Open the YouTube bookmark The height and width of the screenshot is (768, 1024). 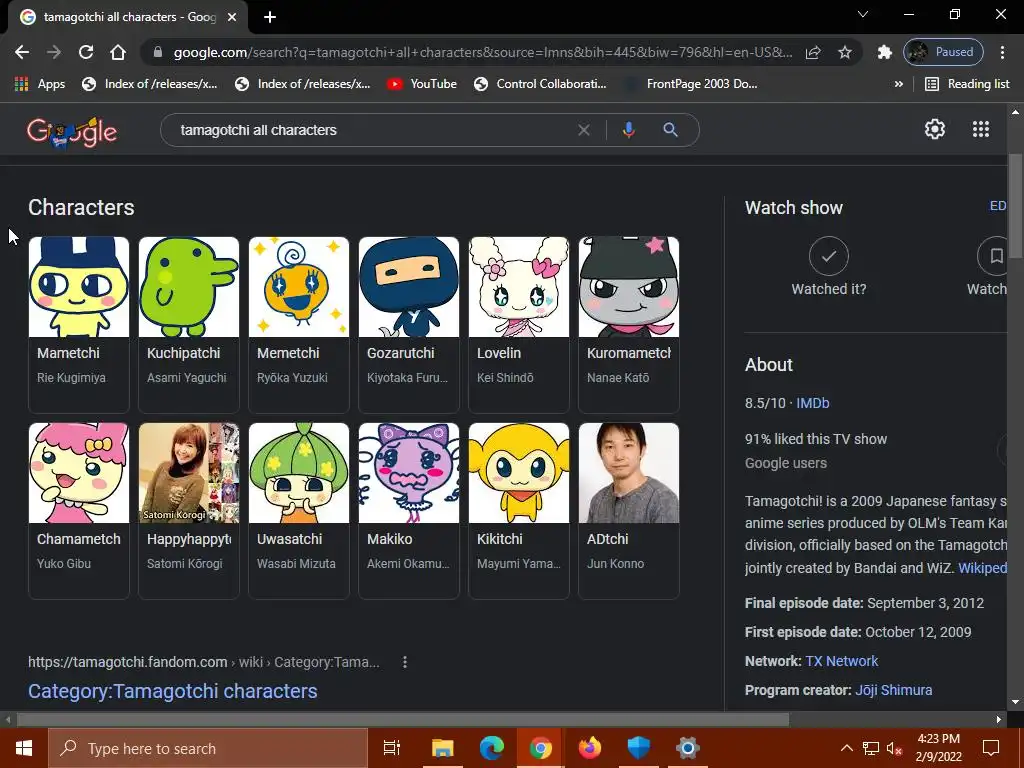point(422,84)
